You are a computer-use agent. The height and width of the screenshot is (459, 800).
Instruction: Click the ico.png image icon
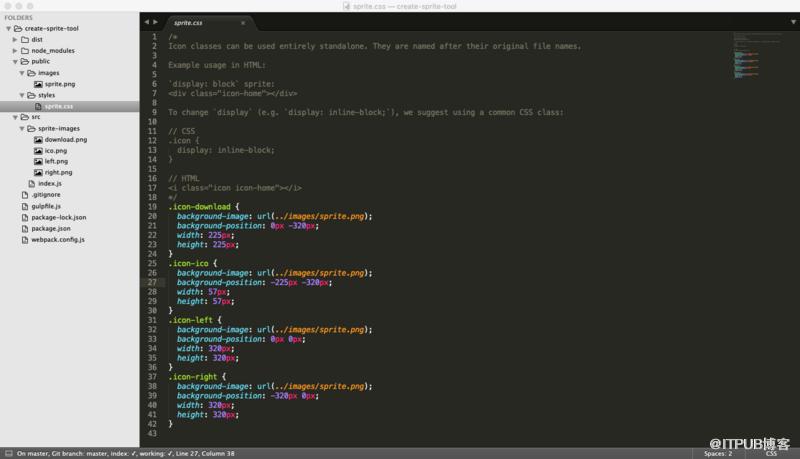[x=38, y=151]
